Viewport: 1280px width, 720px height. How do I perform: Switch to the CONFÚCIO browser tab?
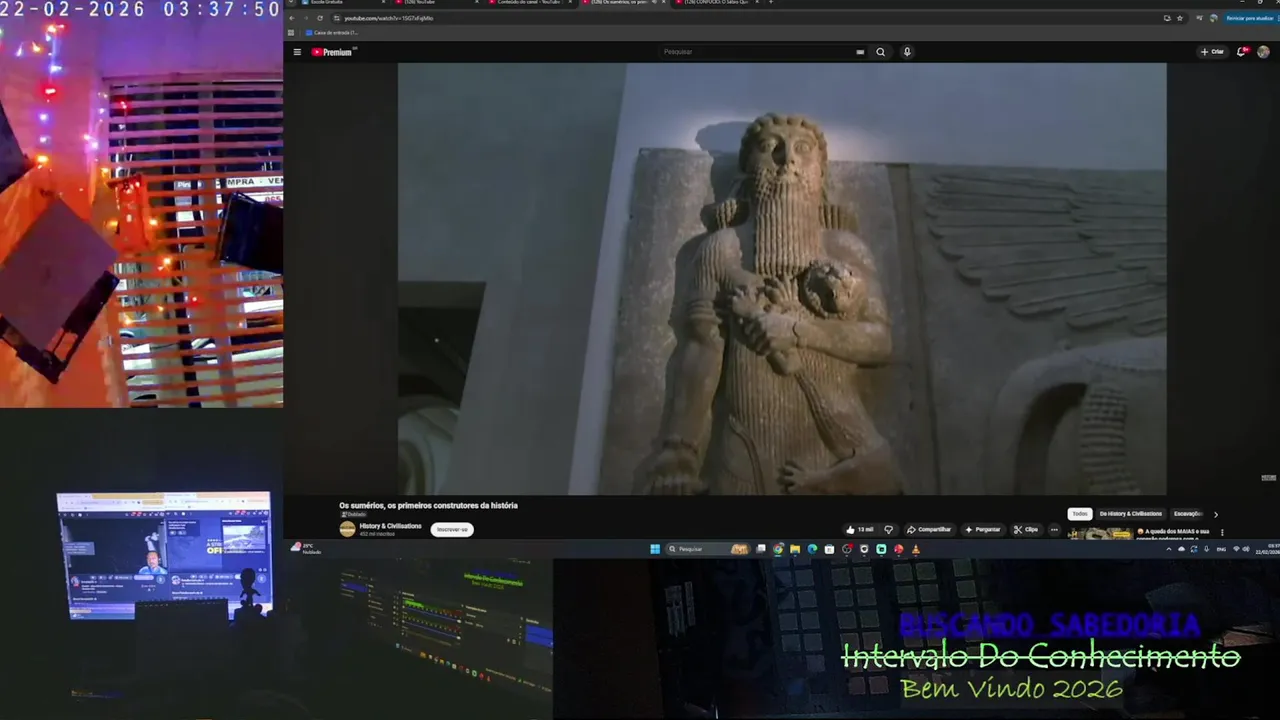[x=715, y=3]
